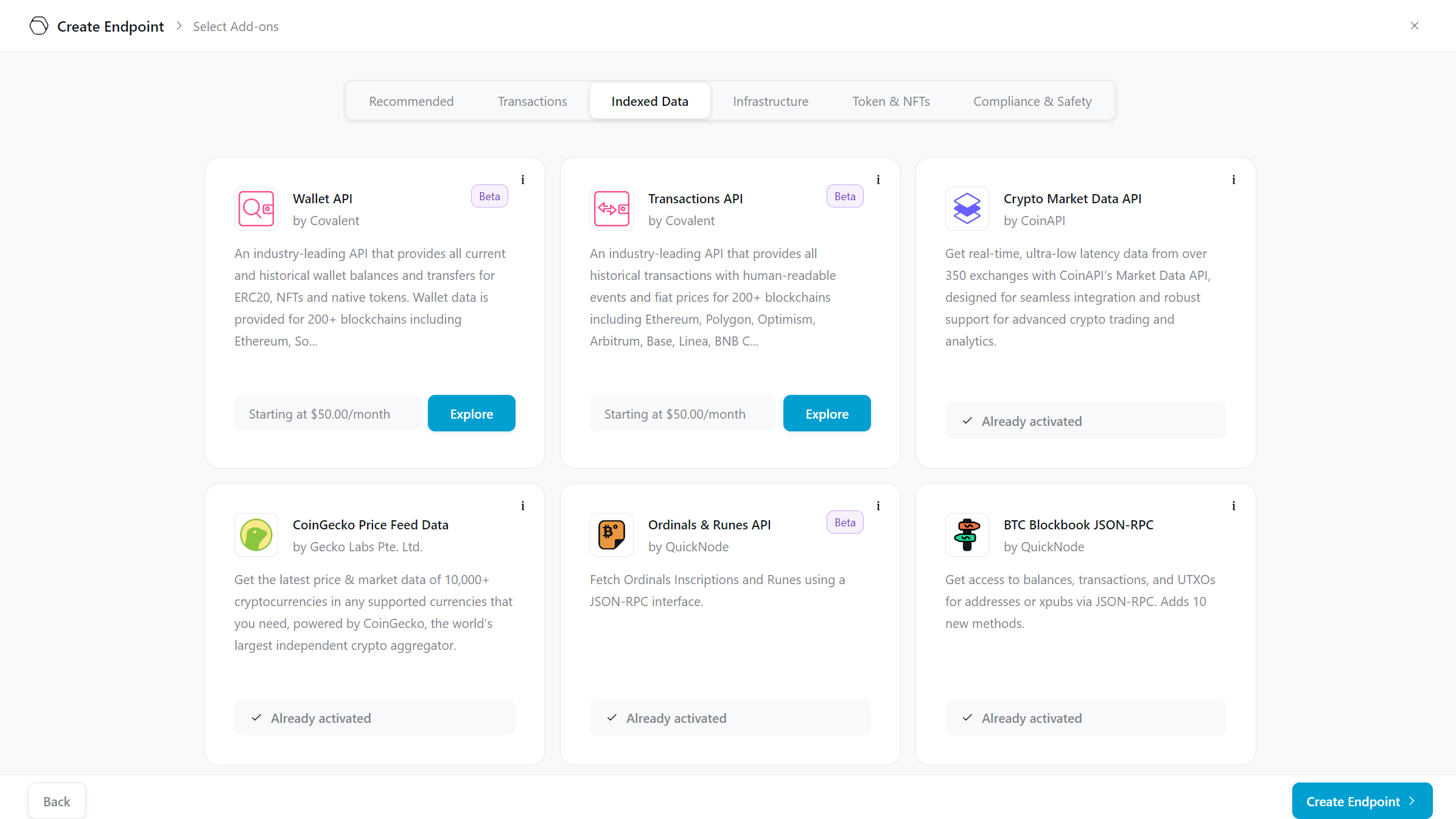The width and height of the screenshot is (1456, 819).
Task: Select the Compliance & Safety tab
Action: (1032, 100)
